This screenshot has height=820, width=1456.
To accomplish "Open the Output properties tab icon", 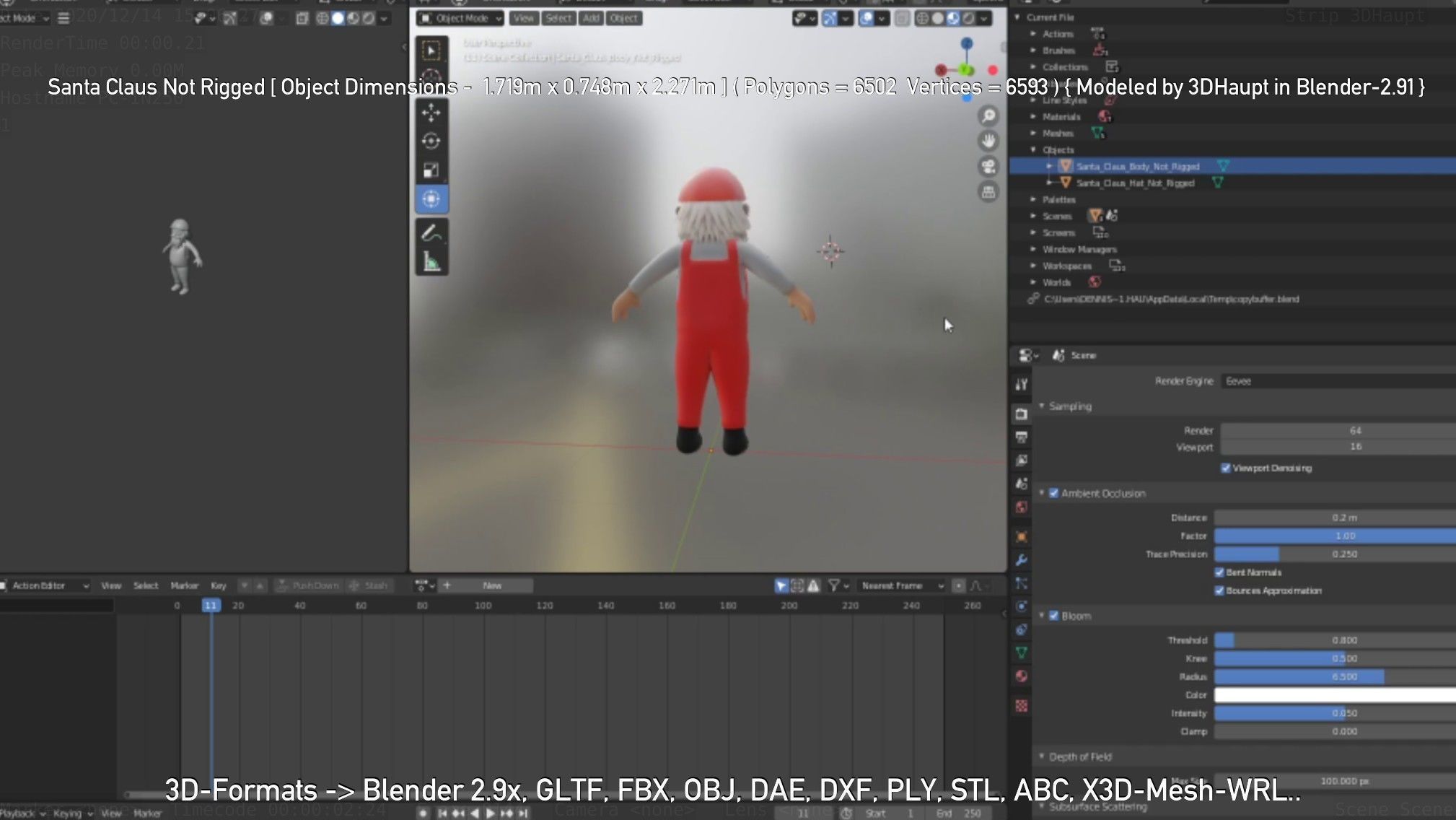I will coord(1021,437).
